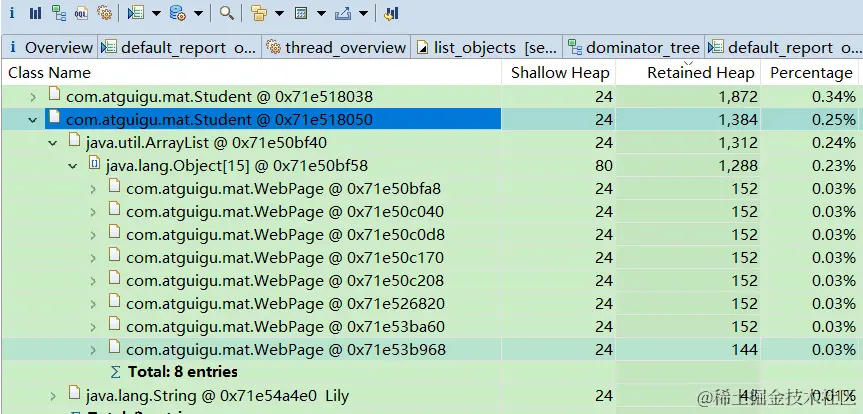863x414 pixels.
Task: Open dropdown arrow next to export icon
Action: 363,13
